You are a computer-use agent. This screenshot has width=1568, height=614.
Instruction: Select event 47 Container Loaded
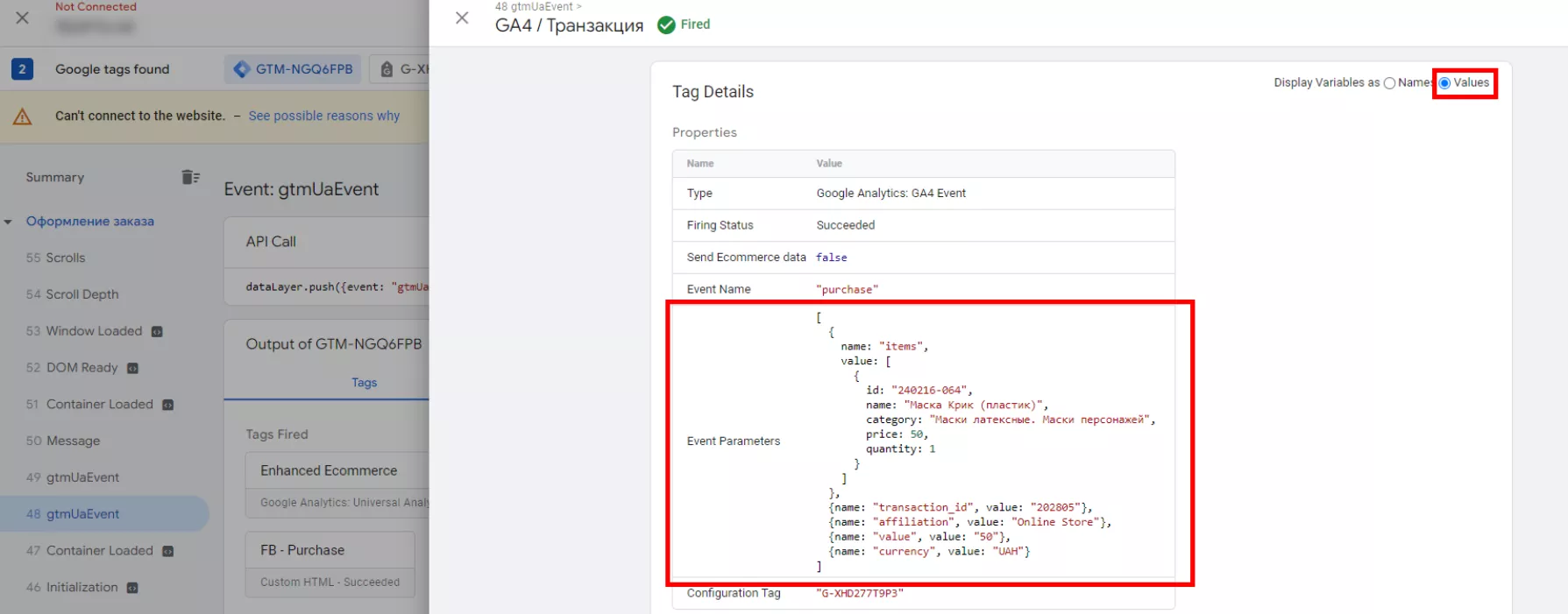tap(89, 551)
